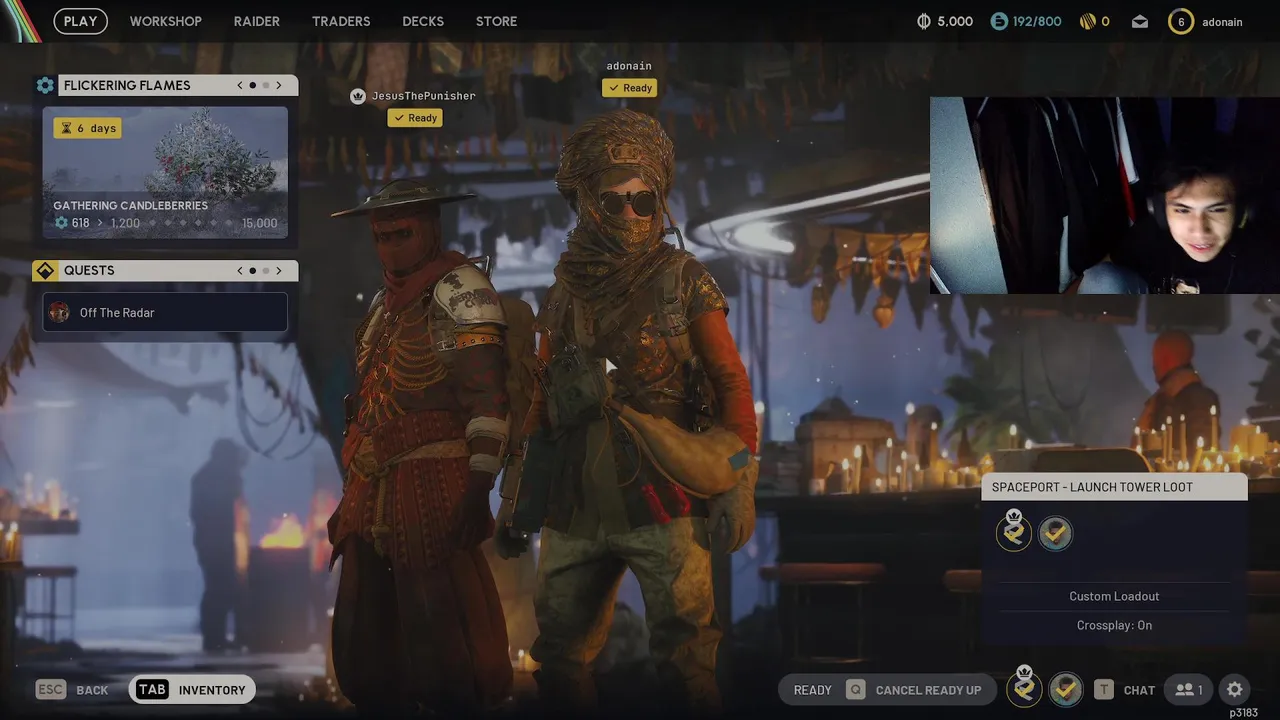Screen dimensions: 1280x720
Task: Open the party members list
Action: point(1189,689)
